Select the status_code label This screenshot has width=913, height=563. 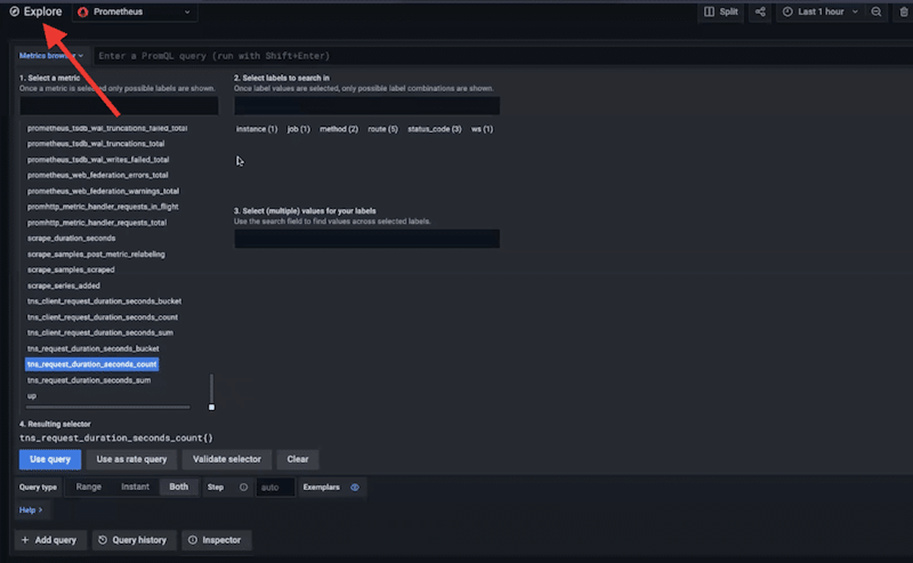(434, 129)
